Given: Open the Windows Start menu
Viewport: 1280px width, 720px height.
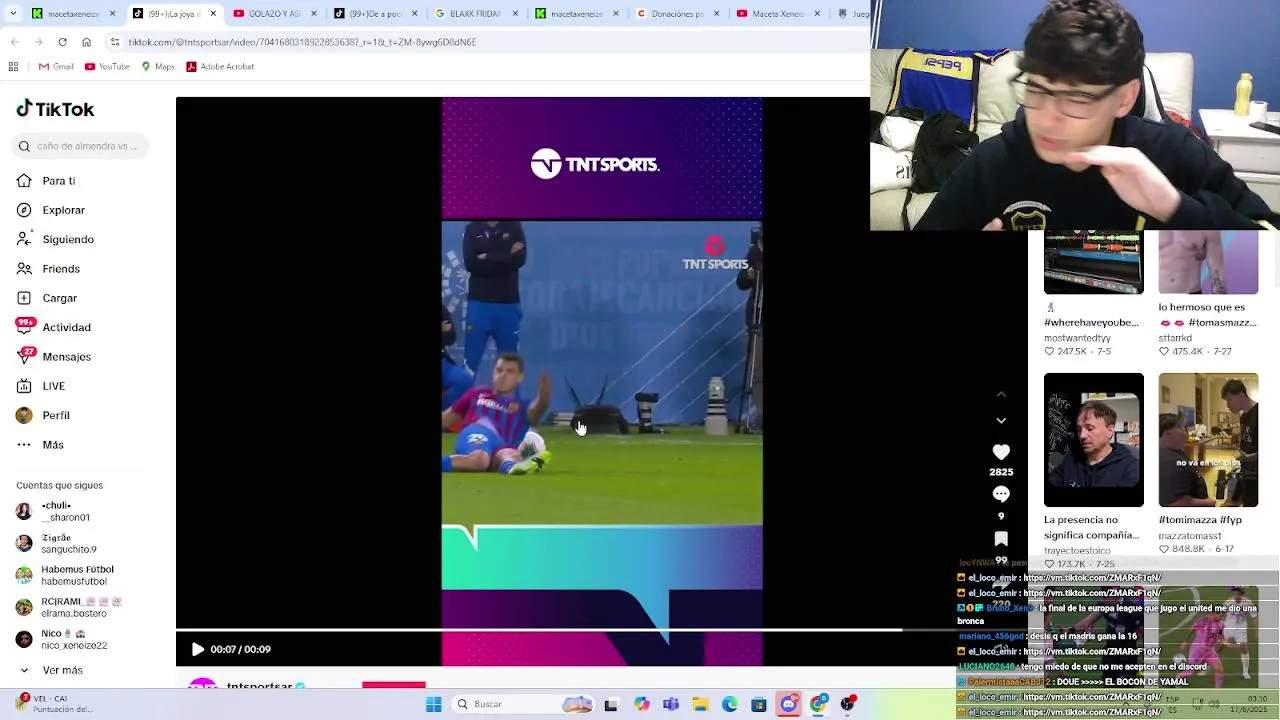Looking at the screenshot, I should pos(433,704).
